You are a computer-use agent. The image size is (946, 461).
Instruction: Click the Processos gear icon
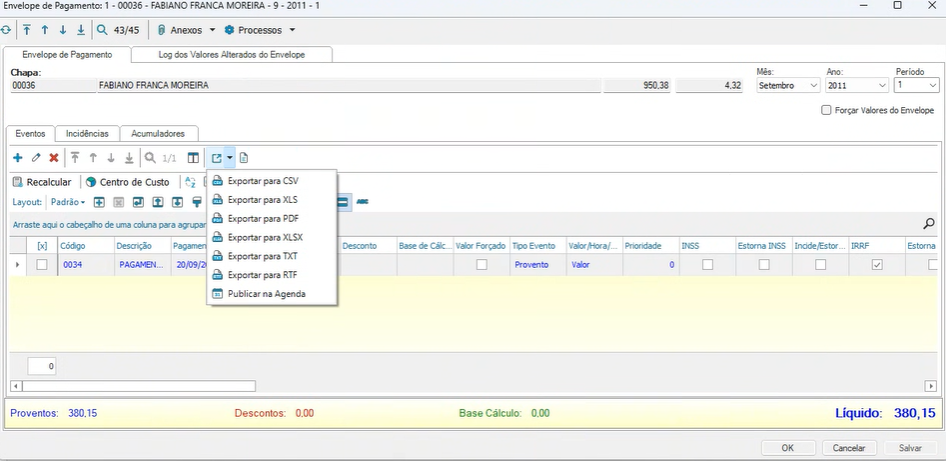click(x=229, y=30)
